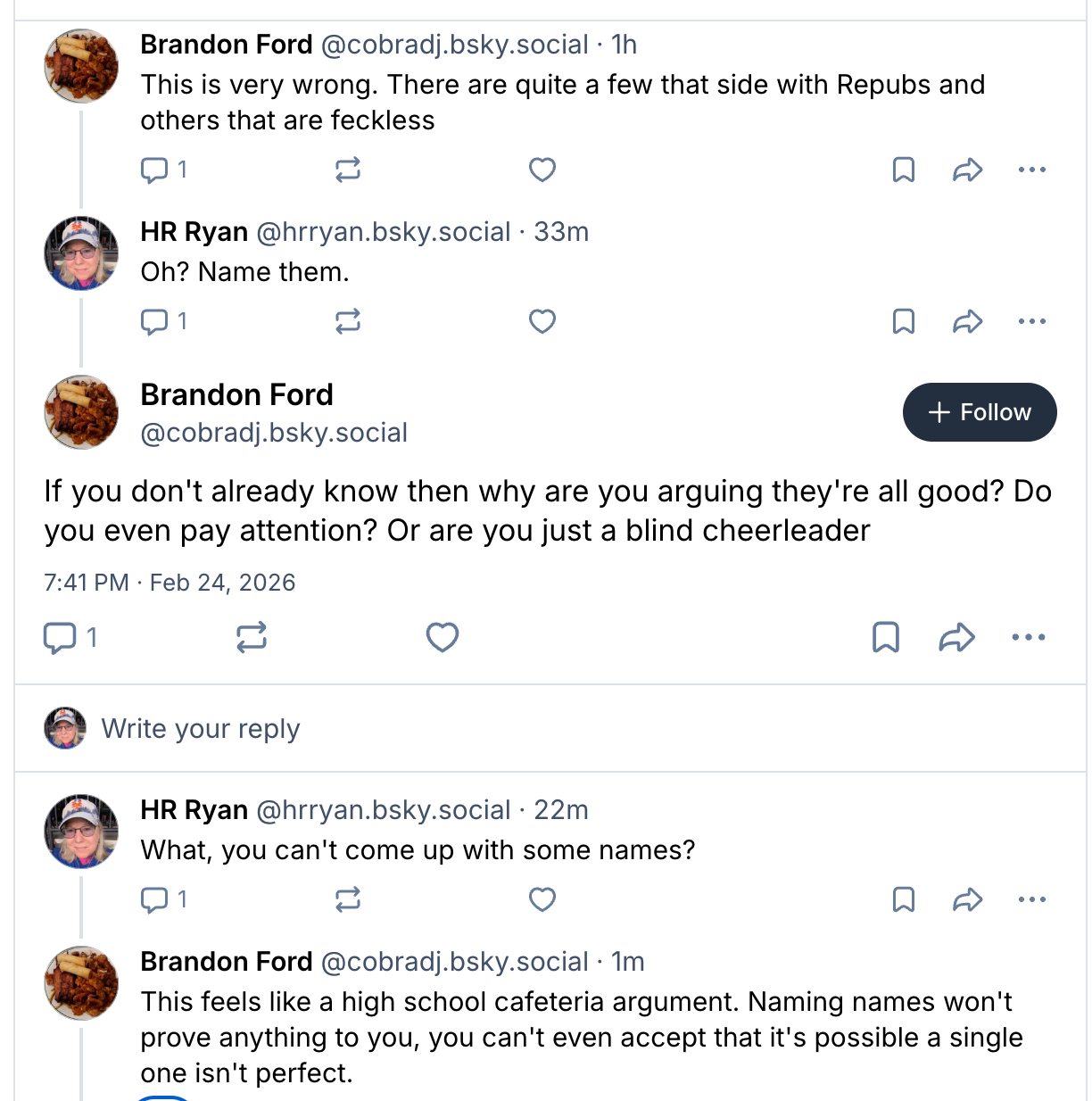Repost the main 7:41 PM post

[x=252, y=637]
